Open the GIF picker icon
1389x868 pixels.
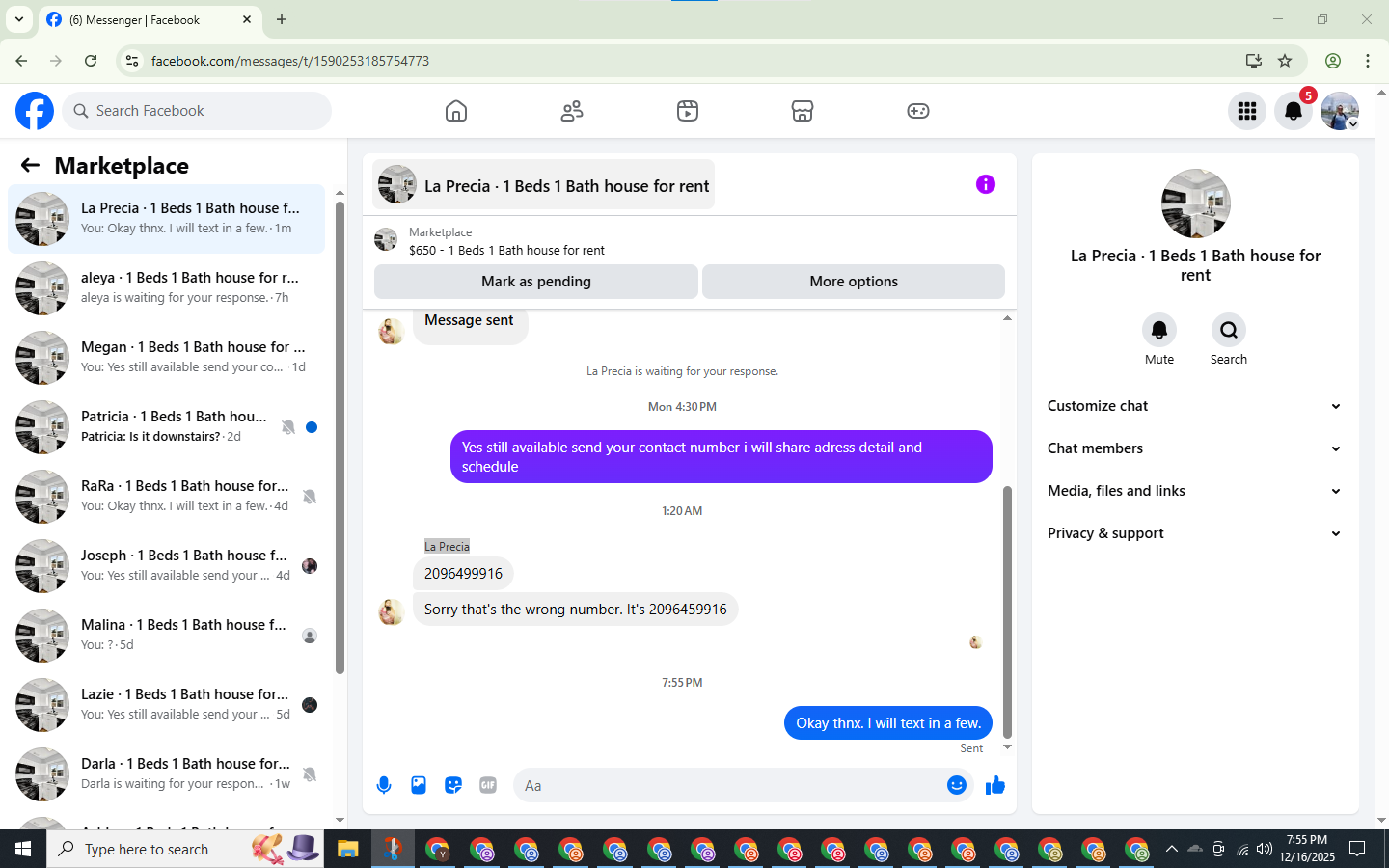click(x=488, y=785)
